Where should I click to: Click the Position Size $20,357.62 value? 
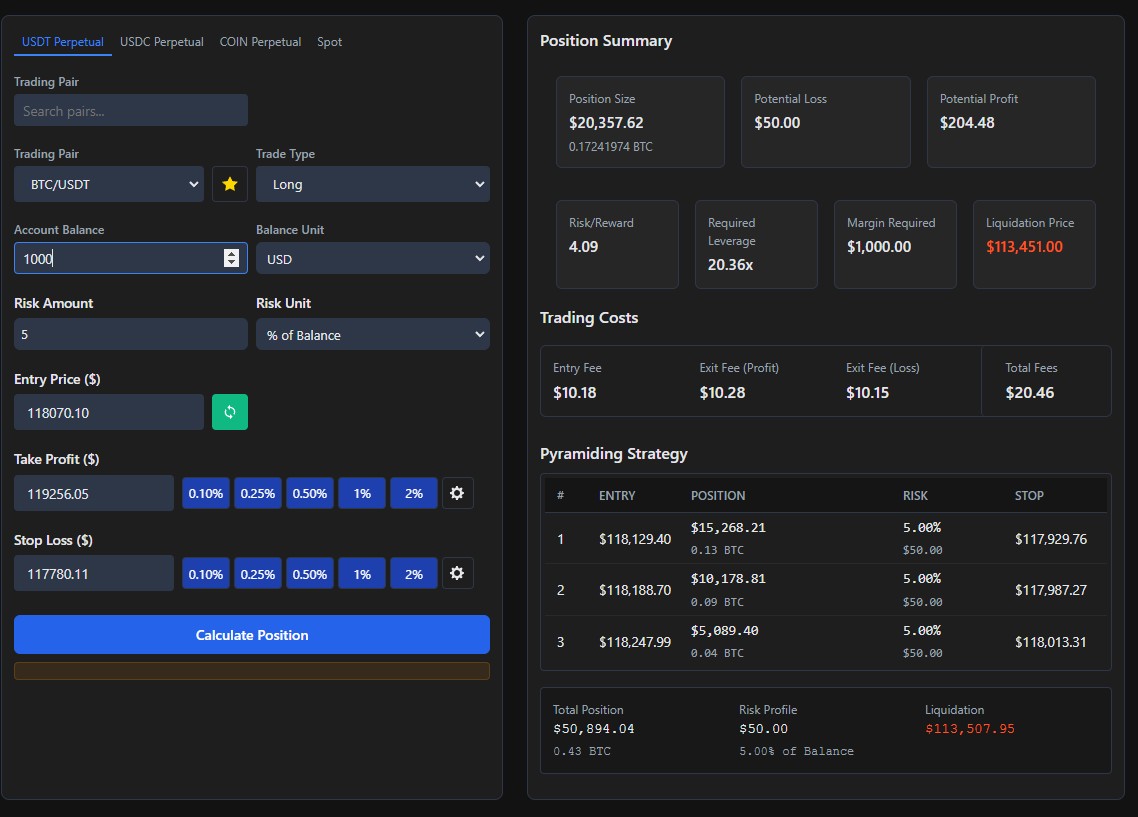click(x=606, y=123)
